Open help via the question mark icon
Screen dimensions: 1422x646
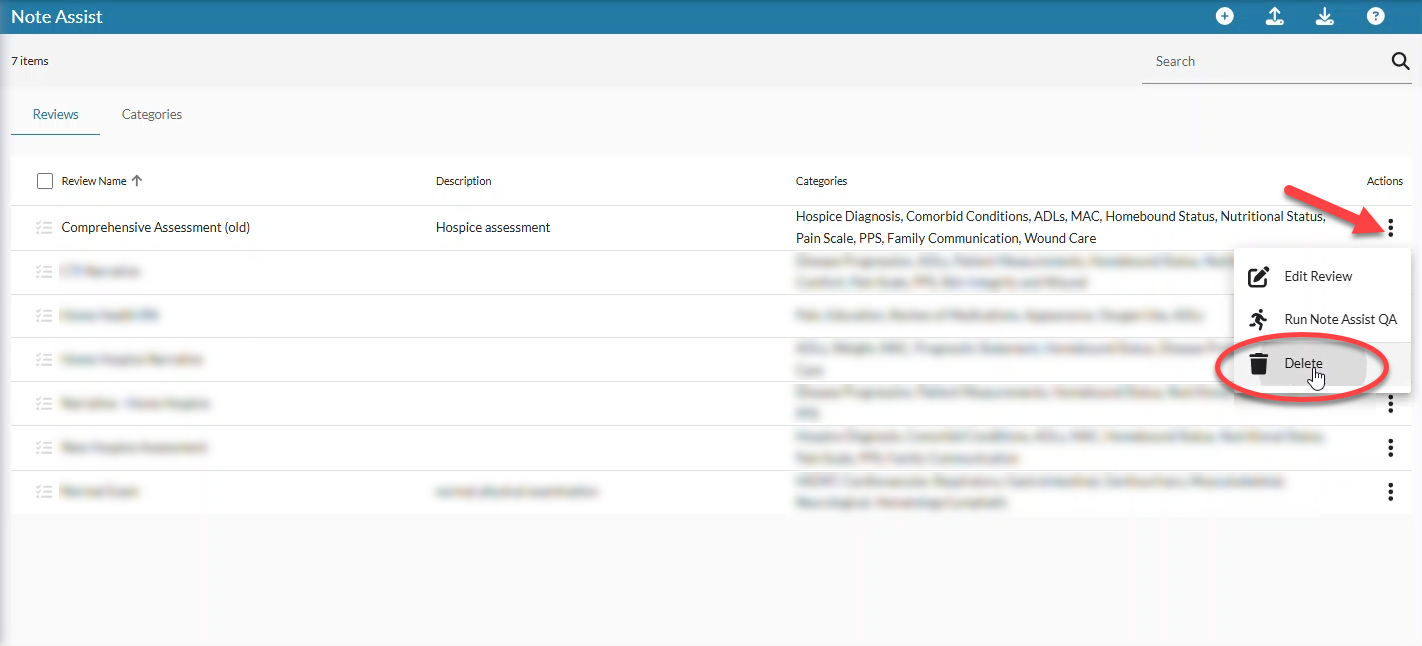tap(1375, 17)
